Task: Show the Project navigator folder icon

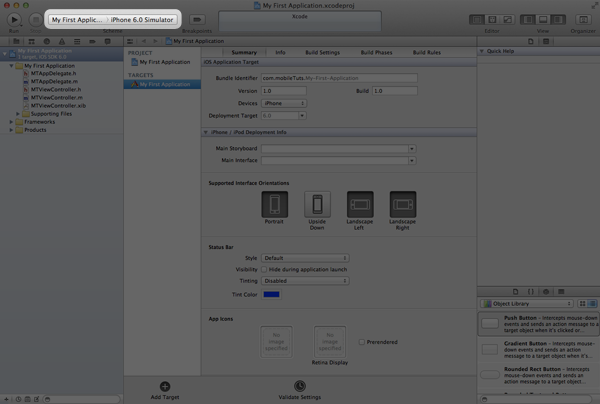Action: coord(16,41)
